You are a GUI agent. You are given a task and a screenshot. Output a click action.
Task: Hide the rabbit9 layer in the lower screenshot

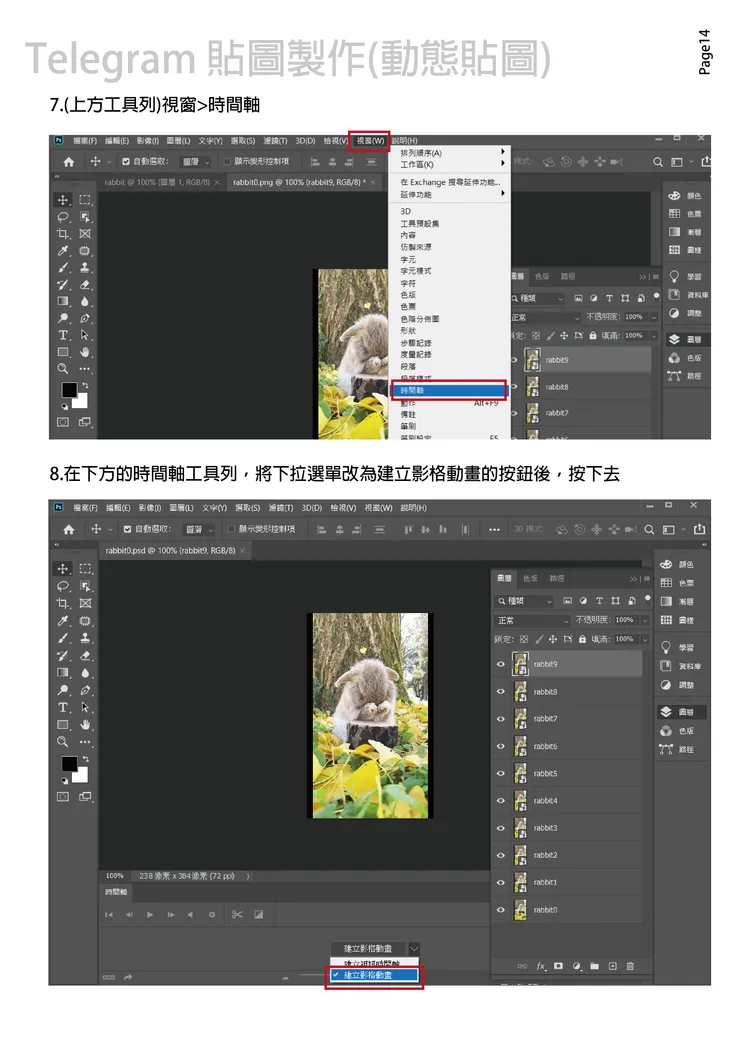pyautogui.click(x=500, y=664)
